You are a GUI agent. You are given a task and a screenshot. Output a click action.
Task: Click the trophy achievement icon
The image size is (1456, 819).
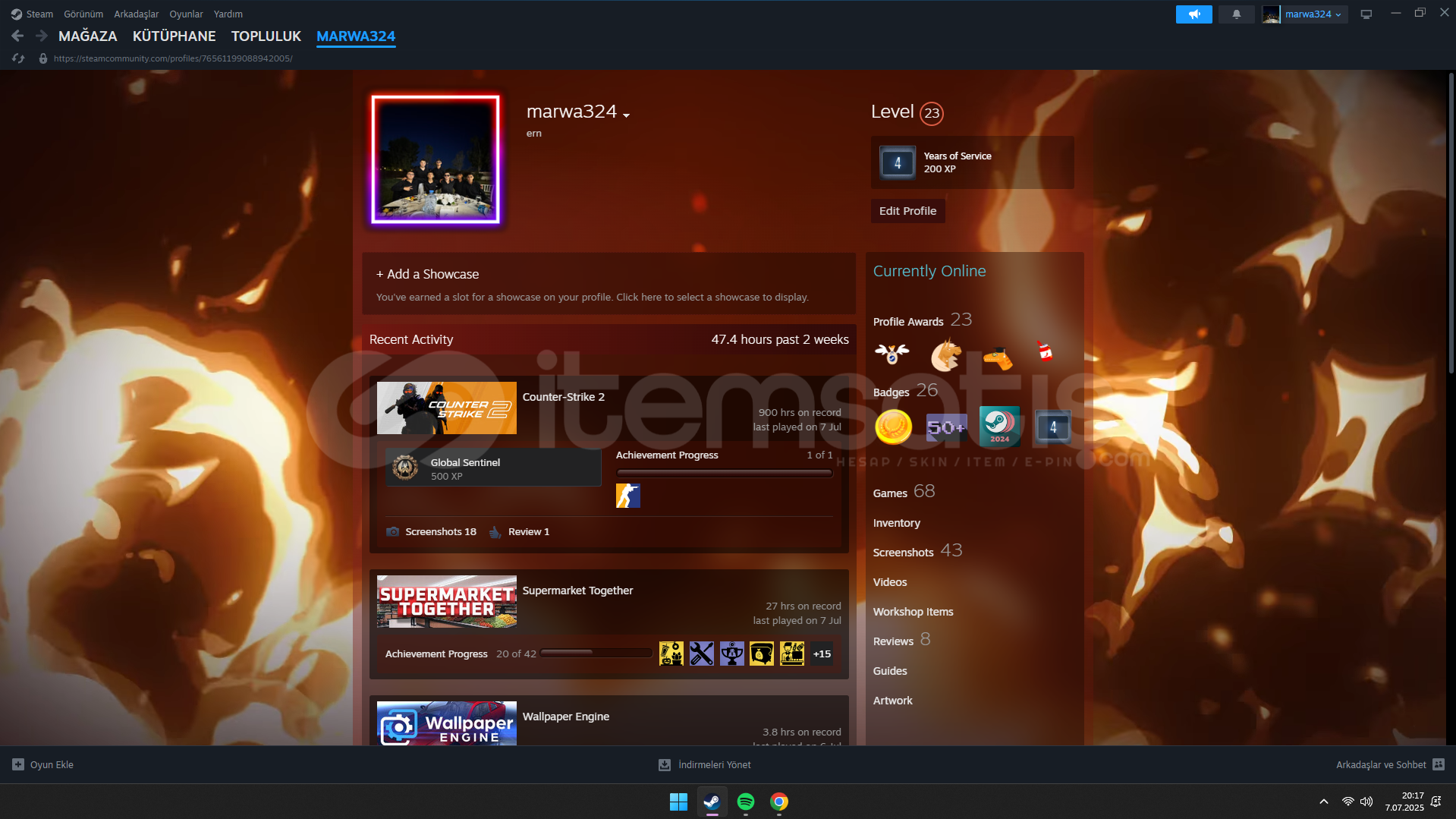(731, 654)
